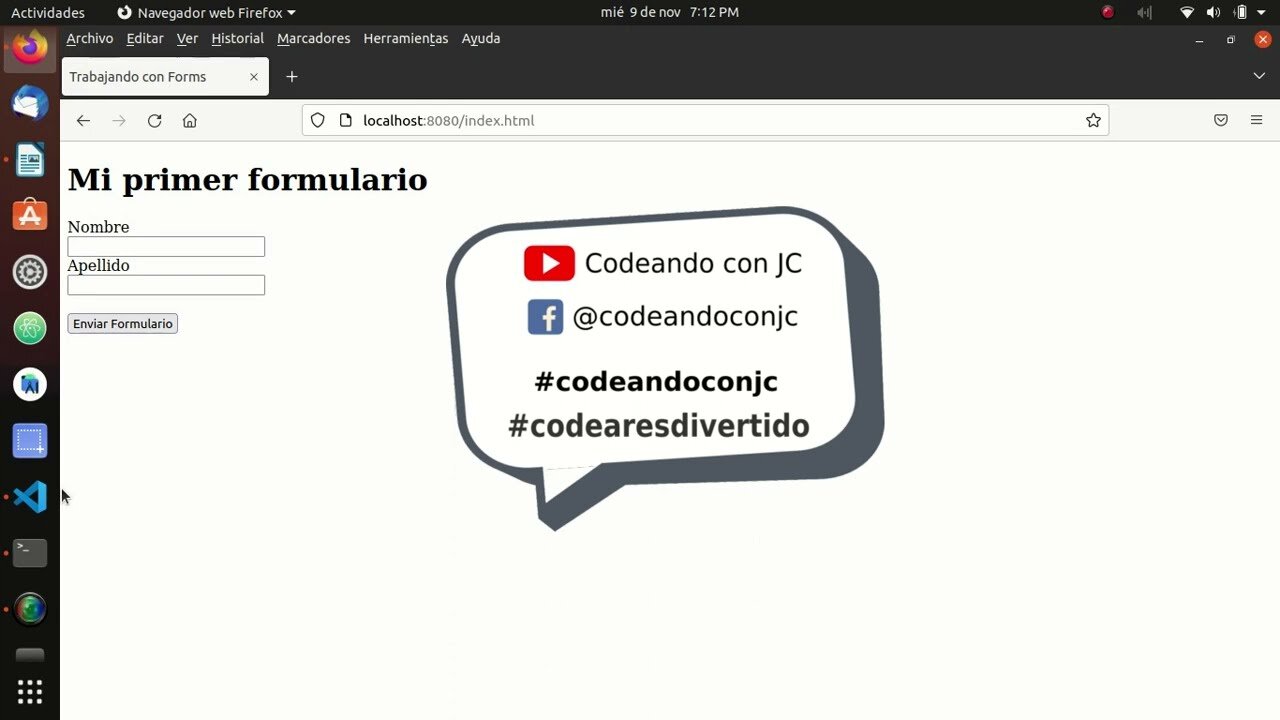1280x720 pixels.
Task: Open the Ayuda menu
Action: click(481, 38)
